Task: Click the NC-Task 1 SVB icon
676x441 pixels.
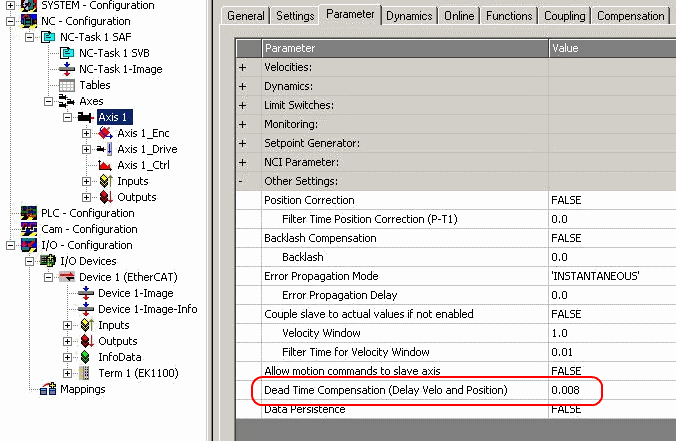Action: pos(67,53)
